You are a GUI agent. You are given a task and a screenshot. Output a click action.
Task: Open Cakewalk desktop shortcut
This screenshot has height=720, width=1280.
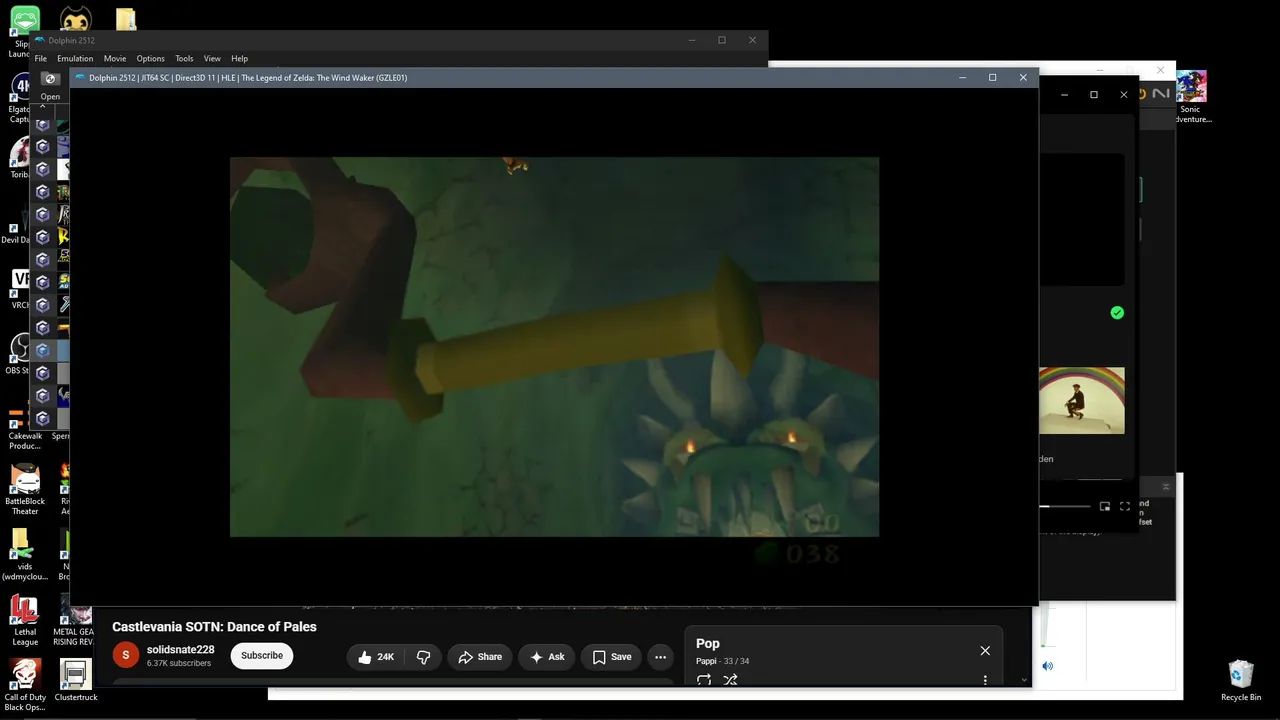click(x=25, y=427)
